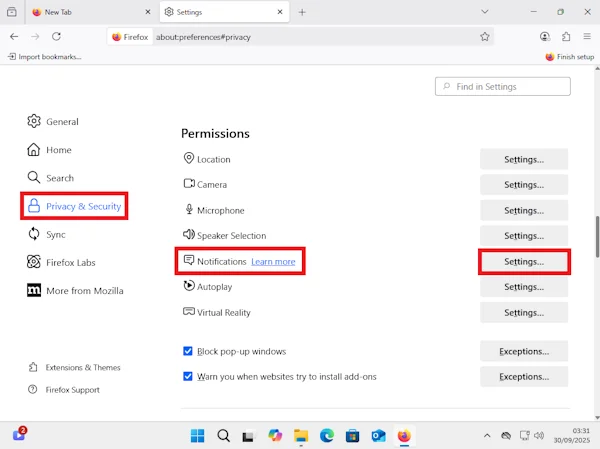Screen dimensions: 600x449
Task: Open taskbar Search magnifier
Action: point(223,436)
